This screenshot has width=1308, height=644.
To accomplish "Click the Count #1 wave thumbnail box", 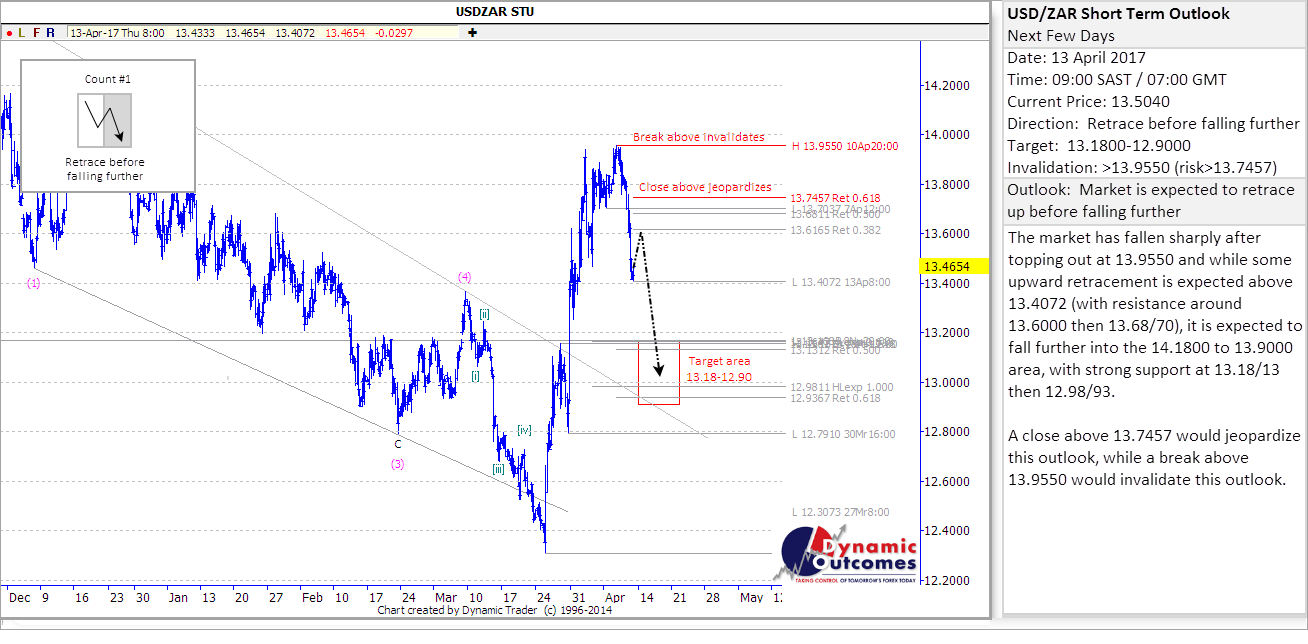I will click(x=104, y=120).
